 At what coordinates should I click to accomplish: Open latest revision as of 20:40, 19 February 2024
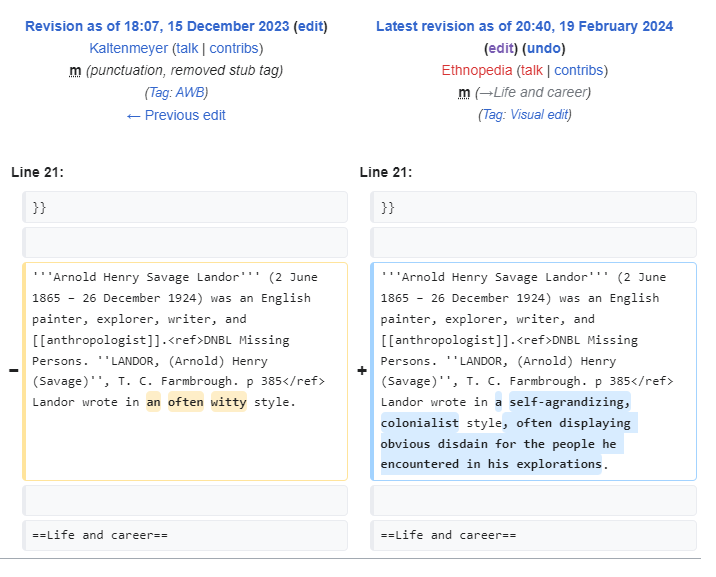pos(525,26)
